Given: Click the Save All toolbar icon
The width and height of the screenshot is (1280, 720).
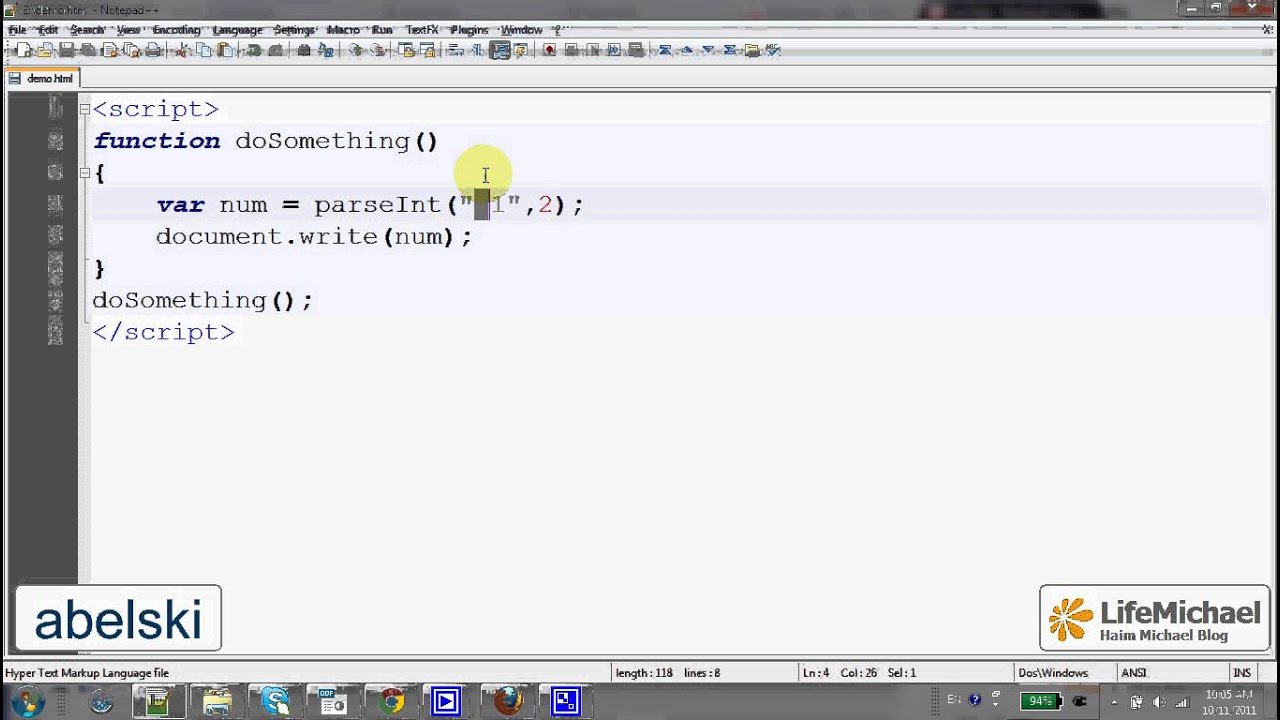Looking at the screenshot, I should pyautogui.click(x=88, y=50).
